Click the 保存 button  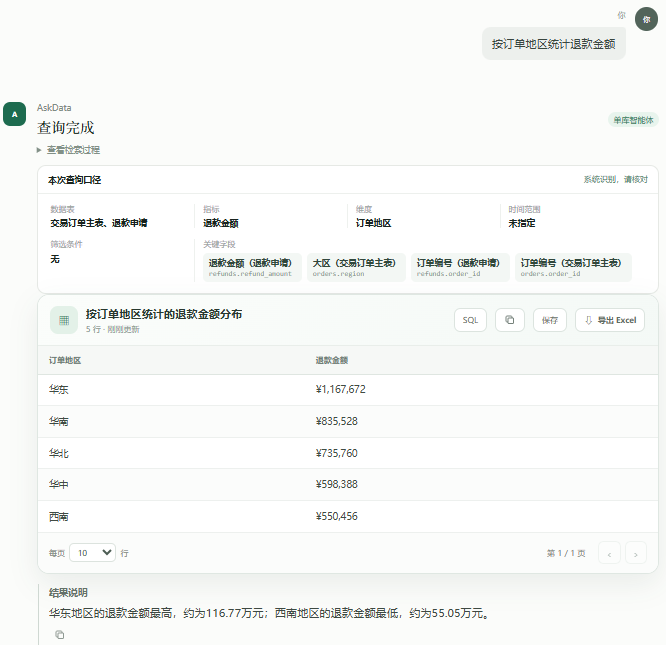click(550, 320)
